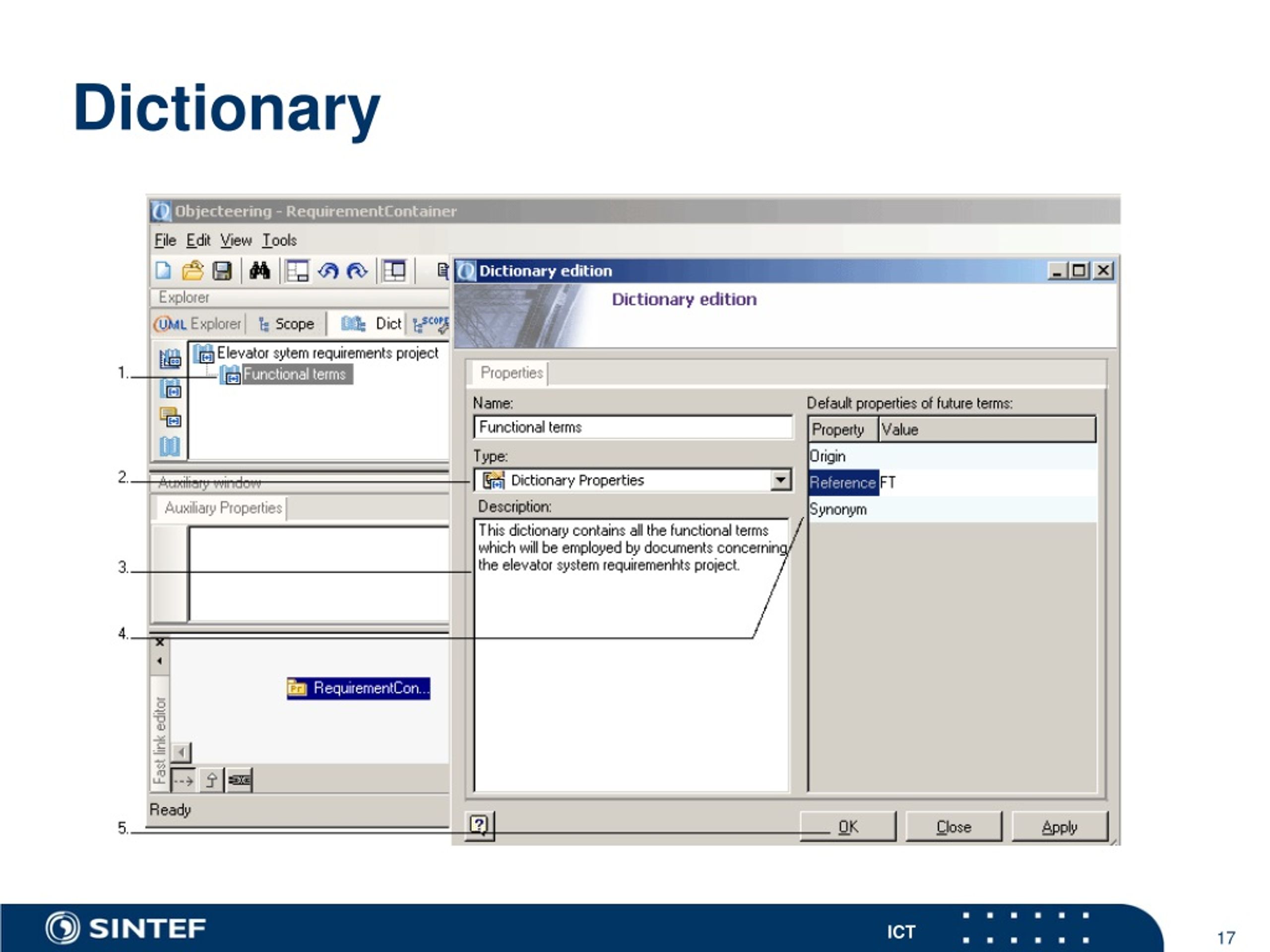This screenshot has height=952, width=1270.
Task: Click the Apply button
Action: tap(1060, 827)
